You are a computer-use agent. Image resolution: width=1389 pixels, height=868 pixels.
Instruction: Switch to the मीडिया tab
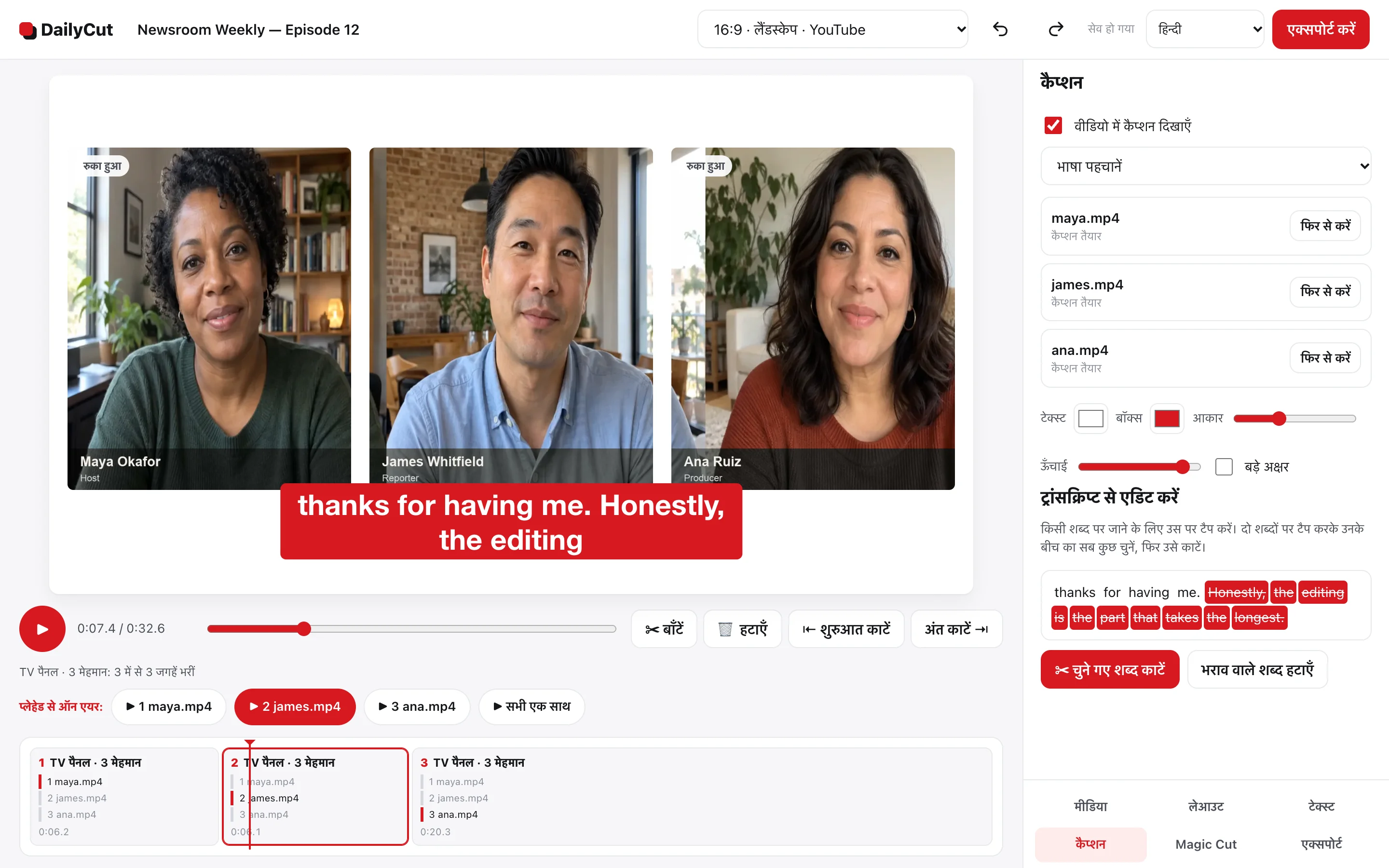1090,806
